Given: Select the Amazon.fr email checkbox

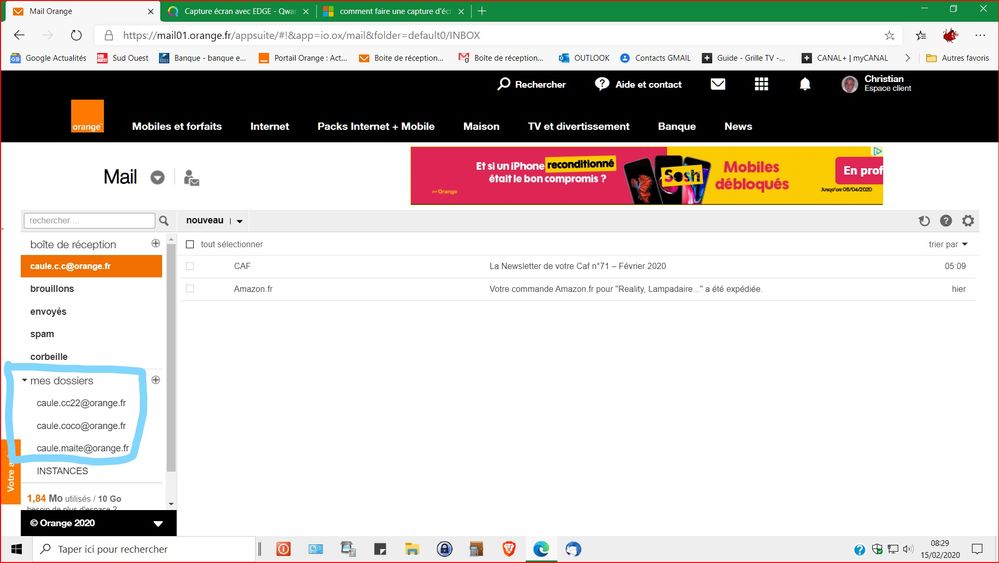Looking at the screenshot, I should coord(190,289).
